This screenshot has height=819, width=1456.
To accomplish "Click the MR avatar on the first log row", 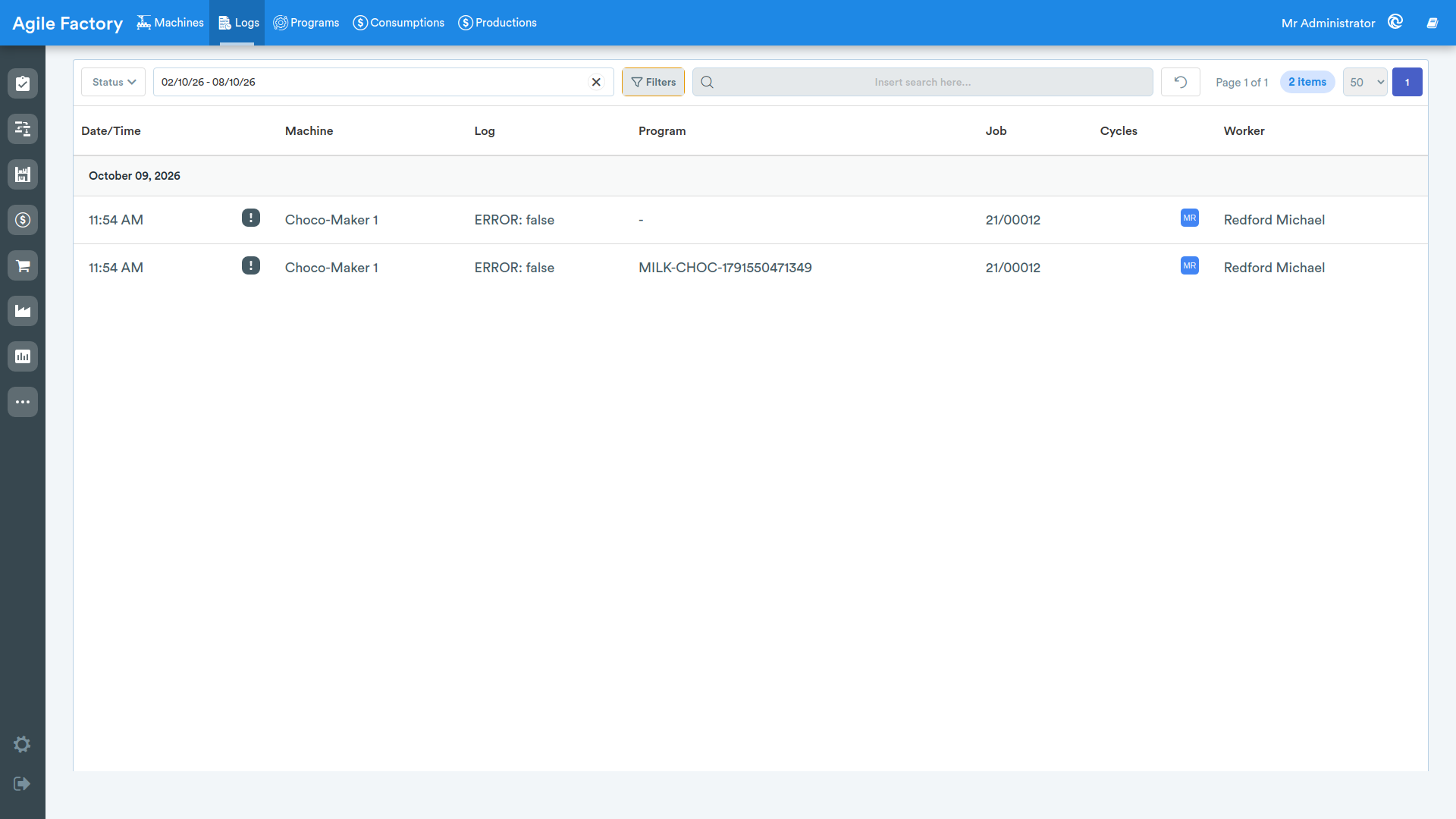I will tap(1190, 218).
